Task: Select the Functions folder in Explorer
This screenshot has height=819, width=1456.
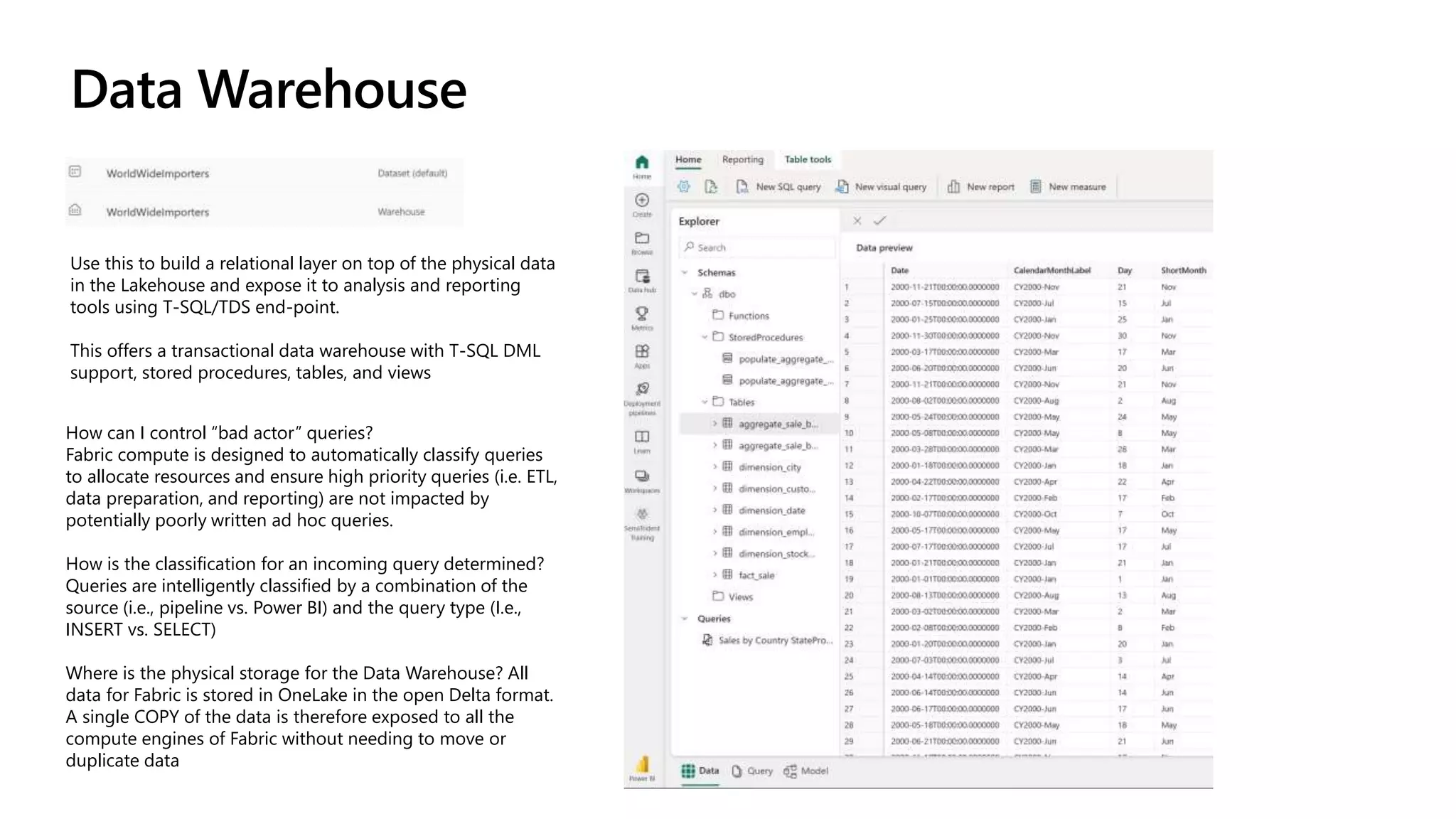Action: 741,316
